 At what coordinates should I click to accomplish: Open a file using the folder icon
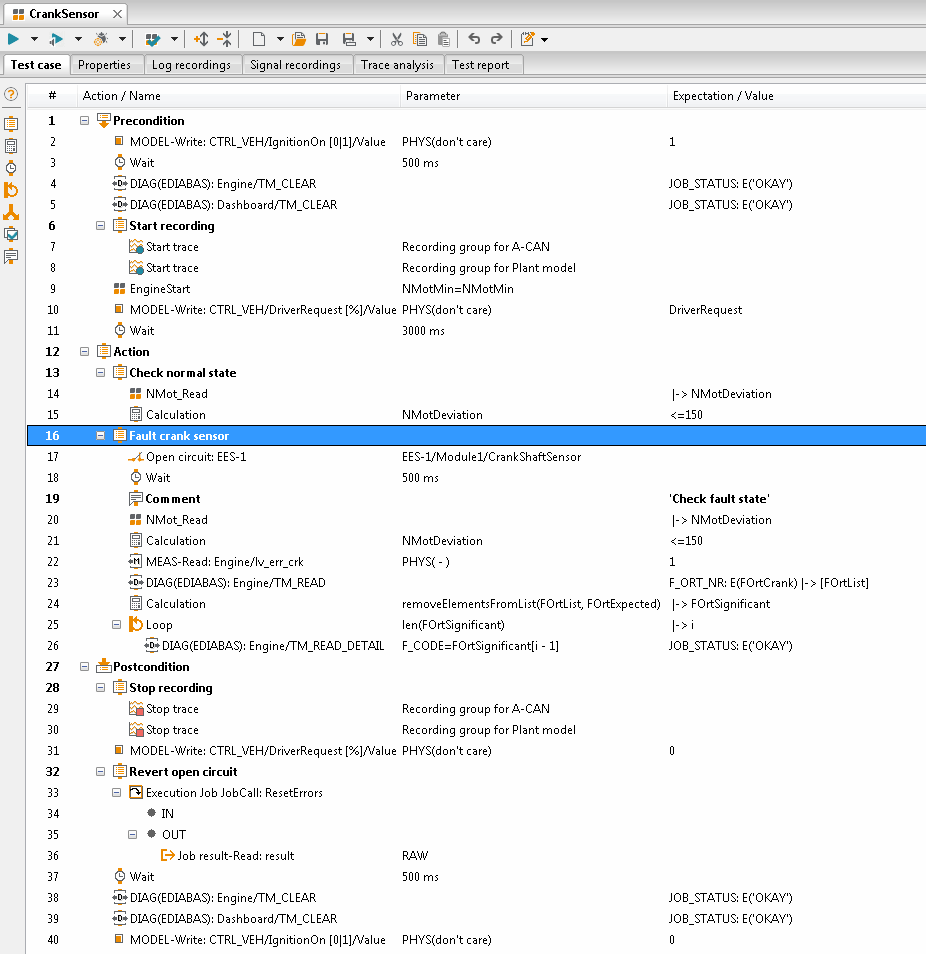(x=299, y=40)
